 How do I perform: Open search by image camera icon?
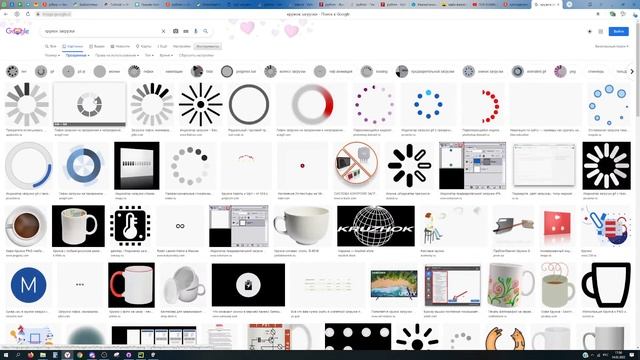176,31
